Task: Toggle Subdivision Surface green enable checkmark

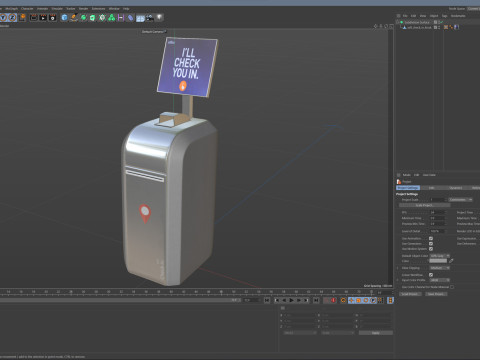Action: [441, 22]
